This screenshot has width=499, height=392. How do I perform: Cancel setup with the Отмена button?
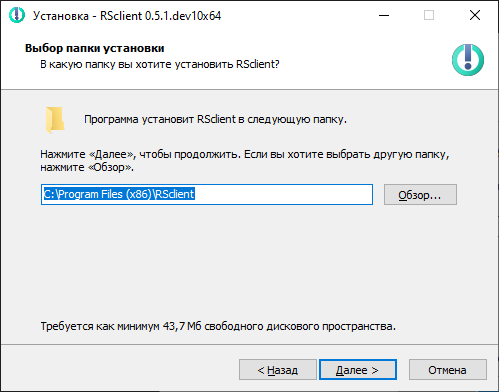(x=448, y=370)
